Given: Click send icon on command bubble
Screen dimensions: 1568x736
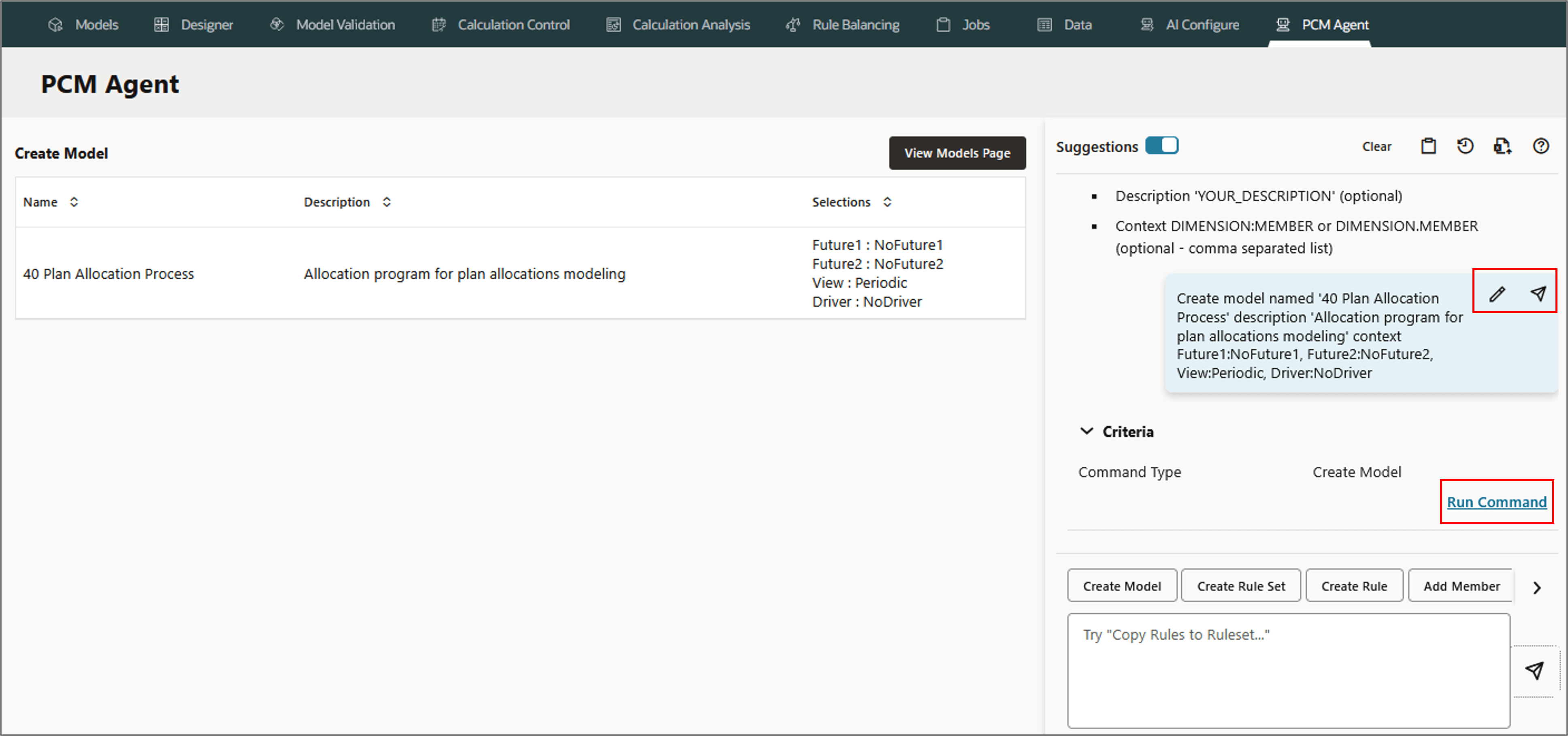Looking at the screenshot, I should [x=1538, y=294].
